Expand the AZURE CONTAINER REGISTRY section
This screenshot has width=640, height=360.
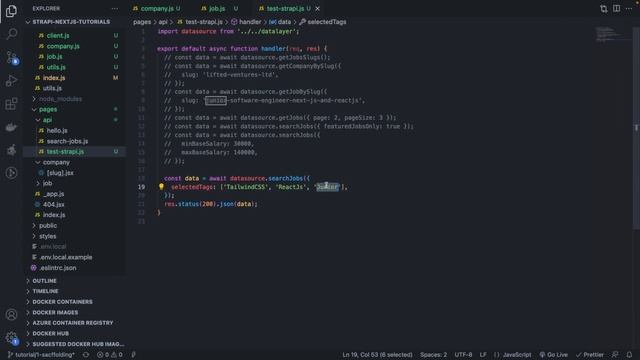click(x=74, y=323)
